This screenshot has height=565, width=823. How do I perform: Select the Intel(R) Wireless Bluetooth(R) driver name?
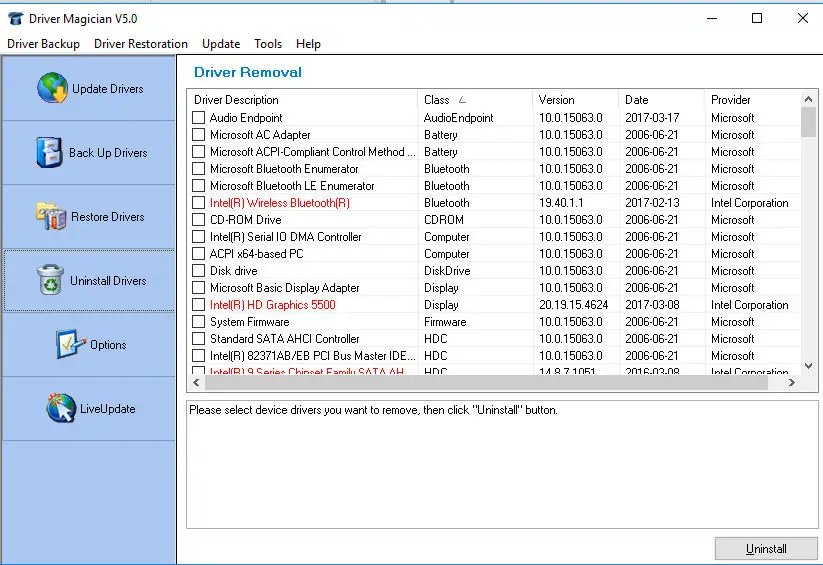point(280,203)
